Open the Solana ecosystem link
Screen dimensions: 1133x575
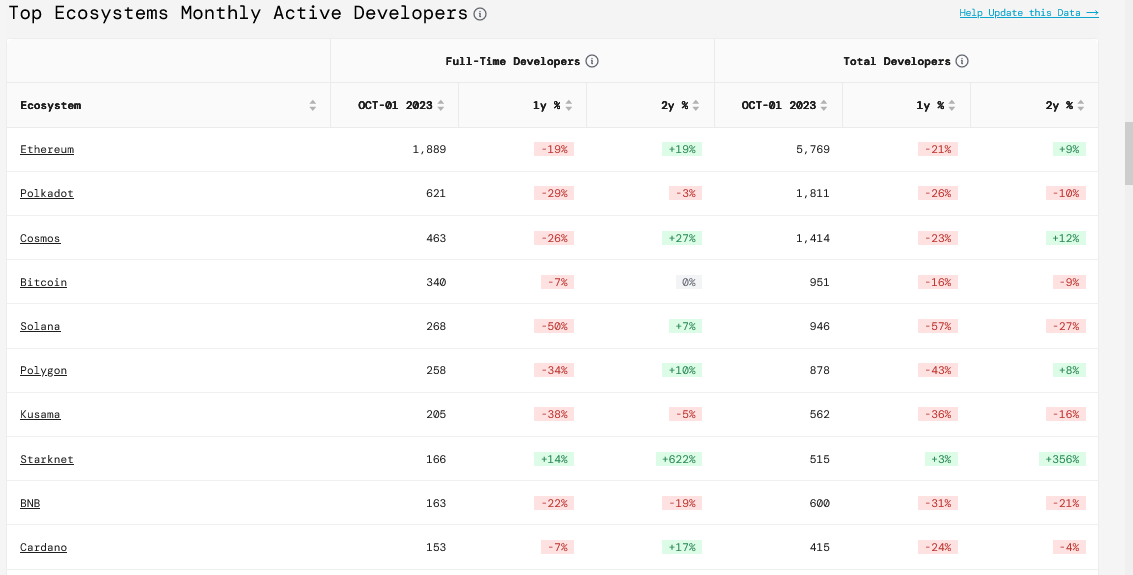(x=40, y=326)
